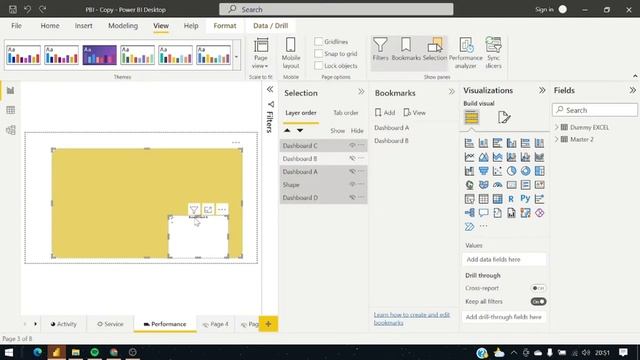Expand Master 2 table in Fields
The height and width of the screenshot is (360, 640).
click(x=556, y=139)
